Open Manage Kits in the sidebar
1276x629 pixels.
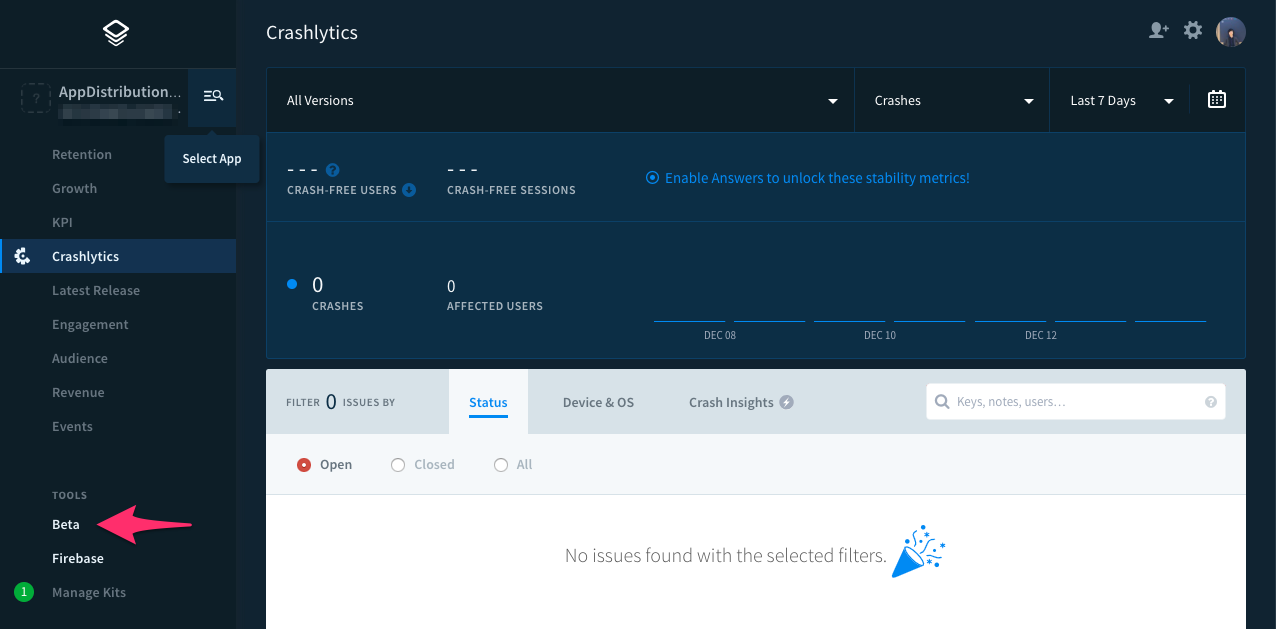click(89, 592)
